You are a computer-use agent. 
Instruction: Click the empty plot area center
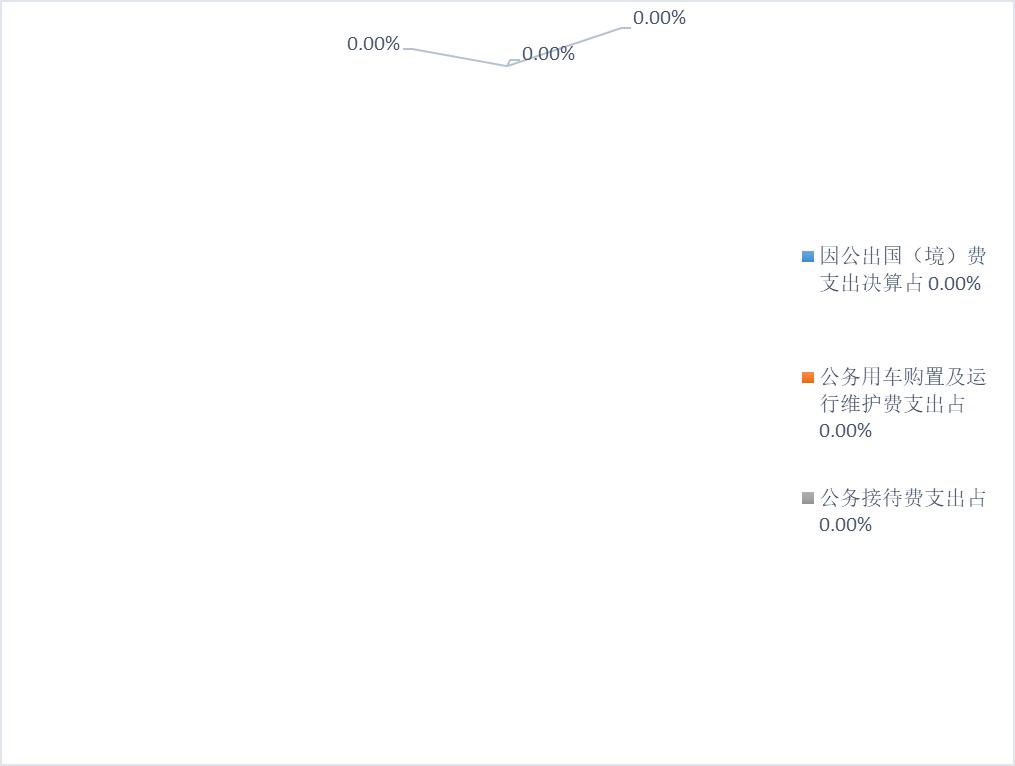pos(400,400)
